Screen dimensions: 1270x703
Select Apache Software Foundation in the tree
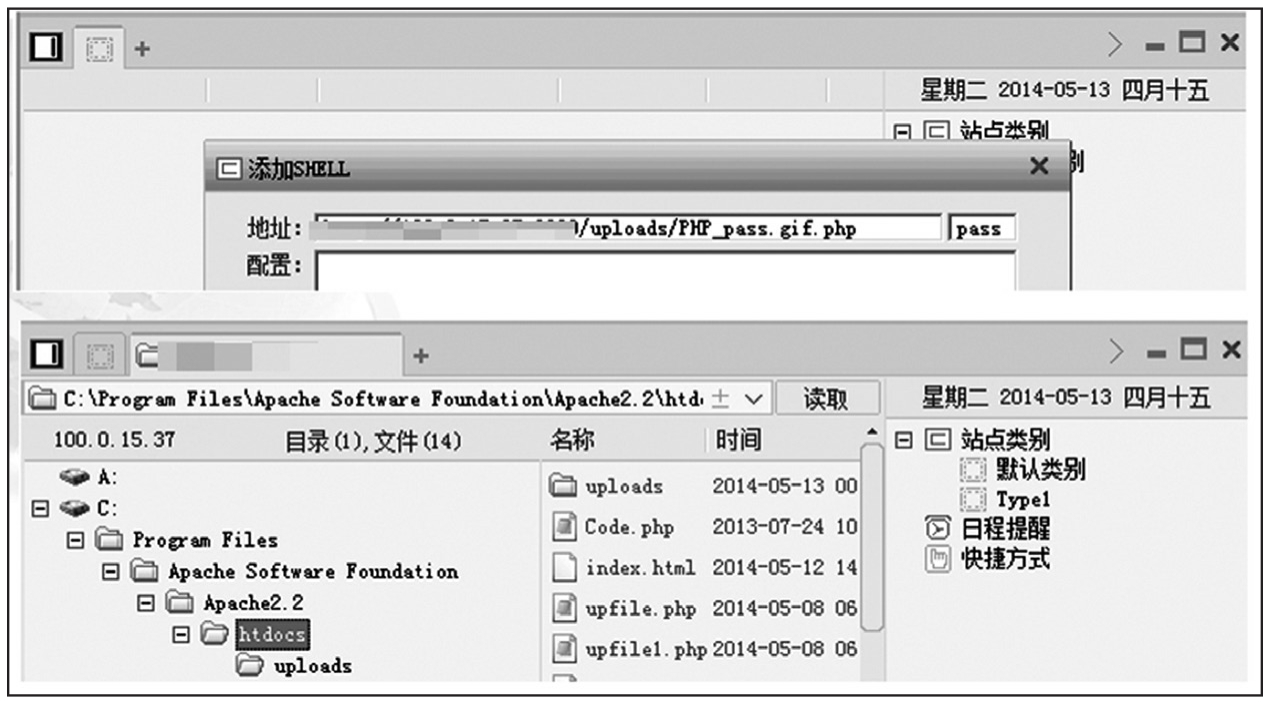313,572
